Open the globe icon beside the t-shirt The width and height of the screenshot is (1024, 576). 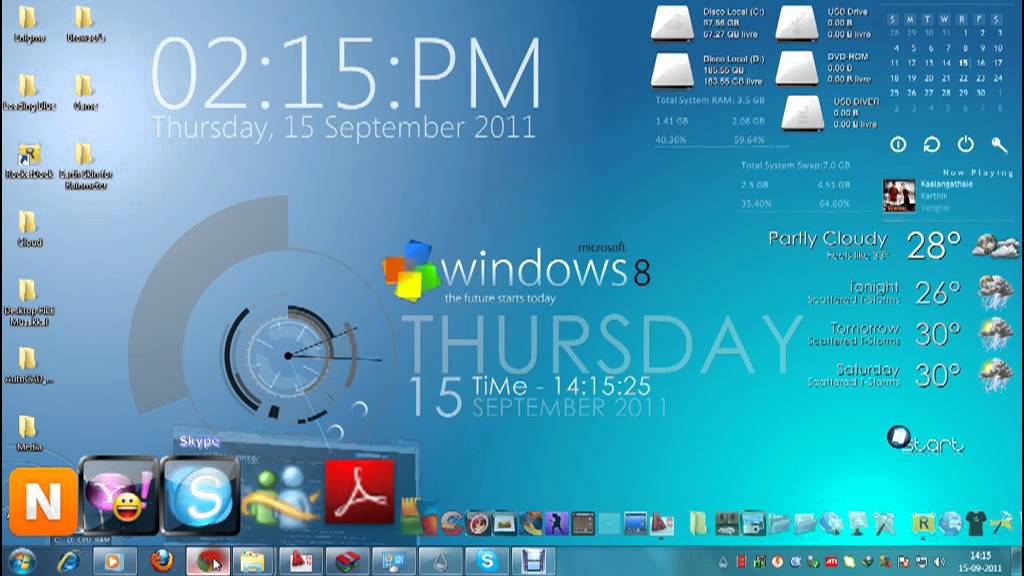point(950,523)
